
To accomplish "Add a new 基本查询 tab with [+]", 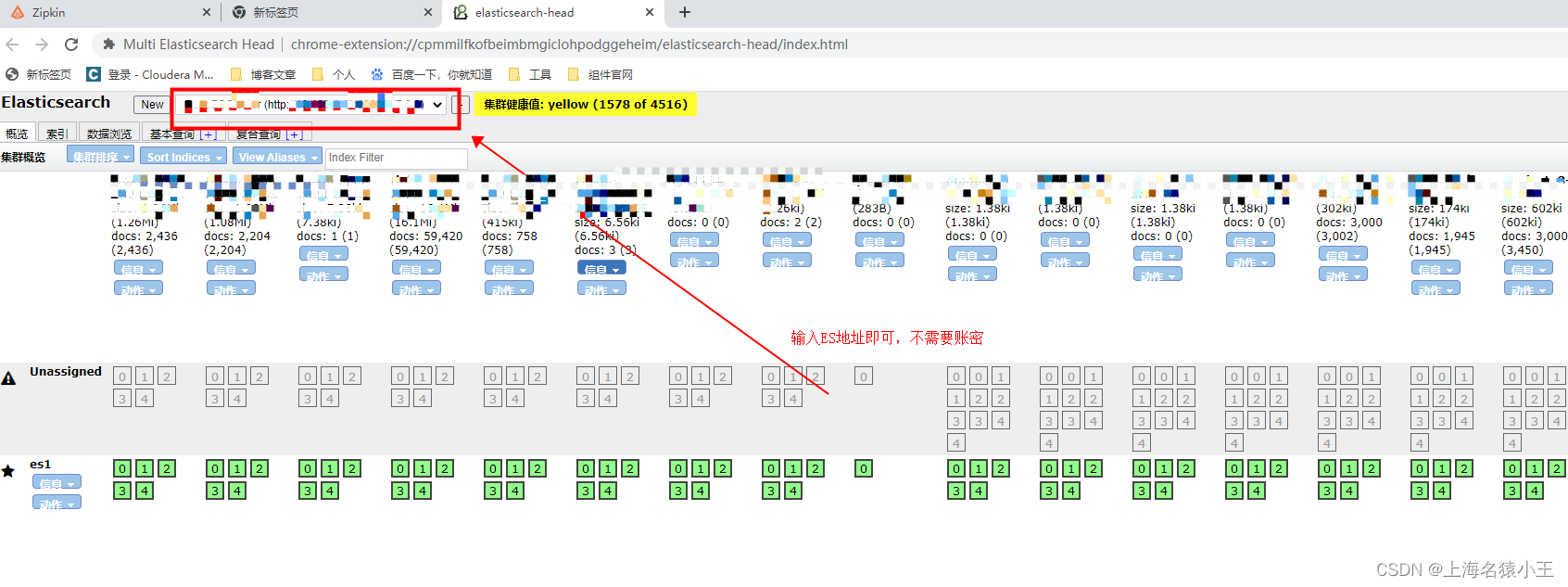I will [209, 134].
